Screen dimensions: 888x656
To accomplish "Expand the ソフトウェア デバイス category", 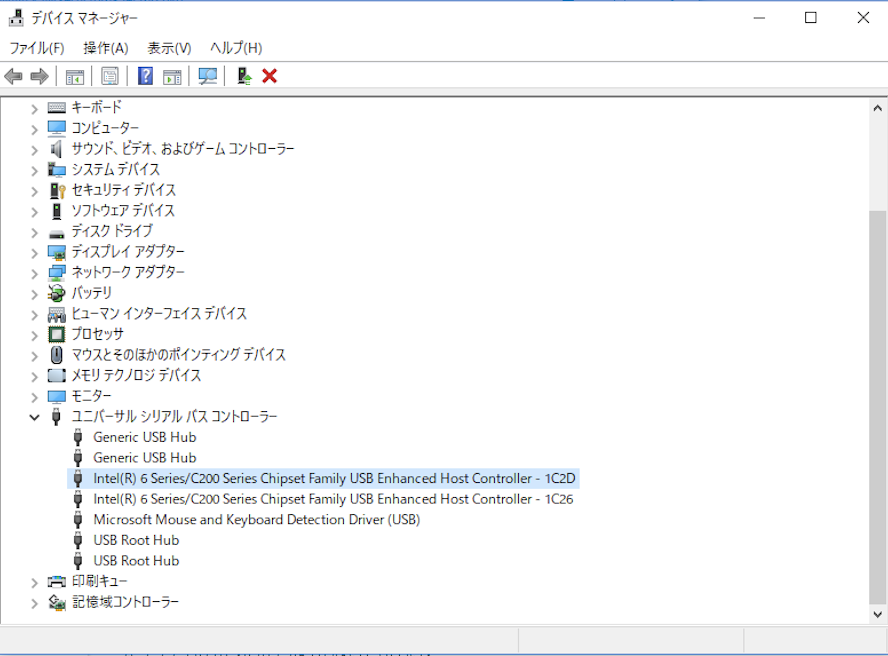I will 35,211.
